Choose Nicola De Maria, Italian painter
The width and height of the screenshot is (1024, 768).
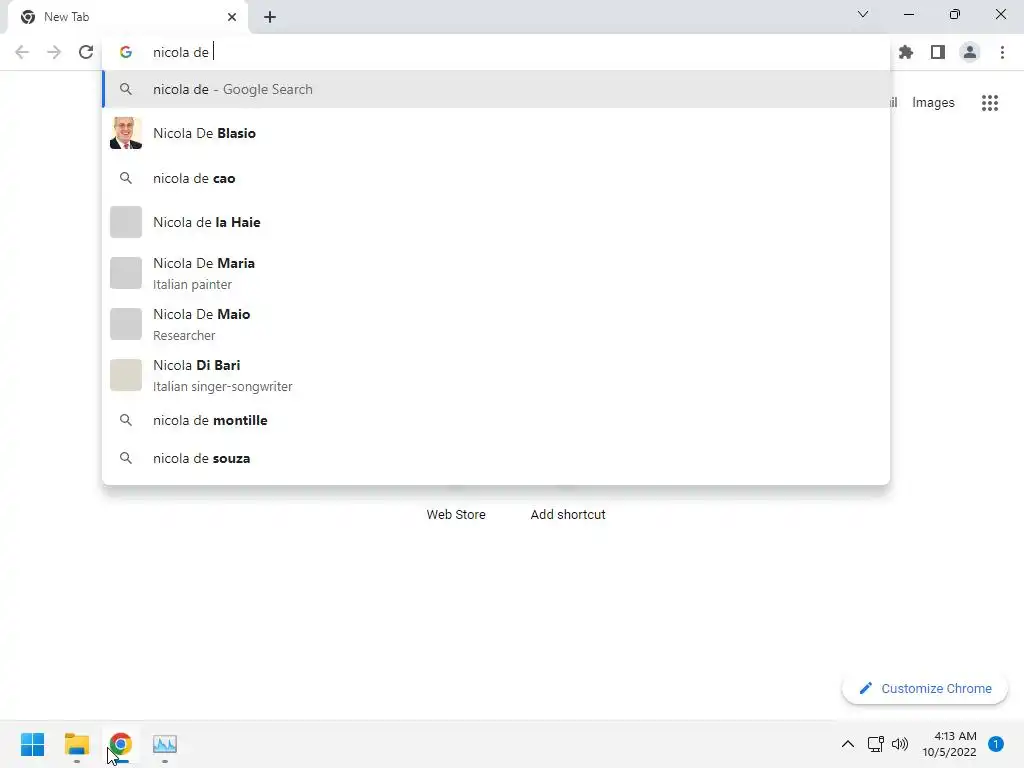click(496, 273)
